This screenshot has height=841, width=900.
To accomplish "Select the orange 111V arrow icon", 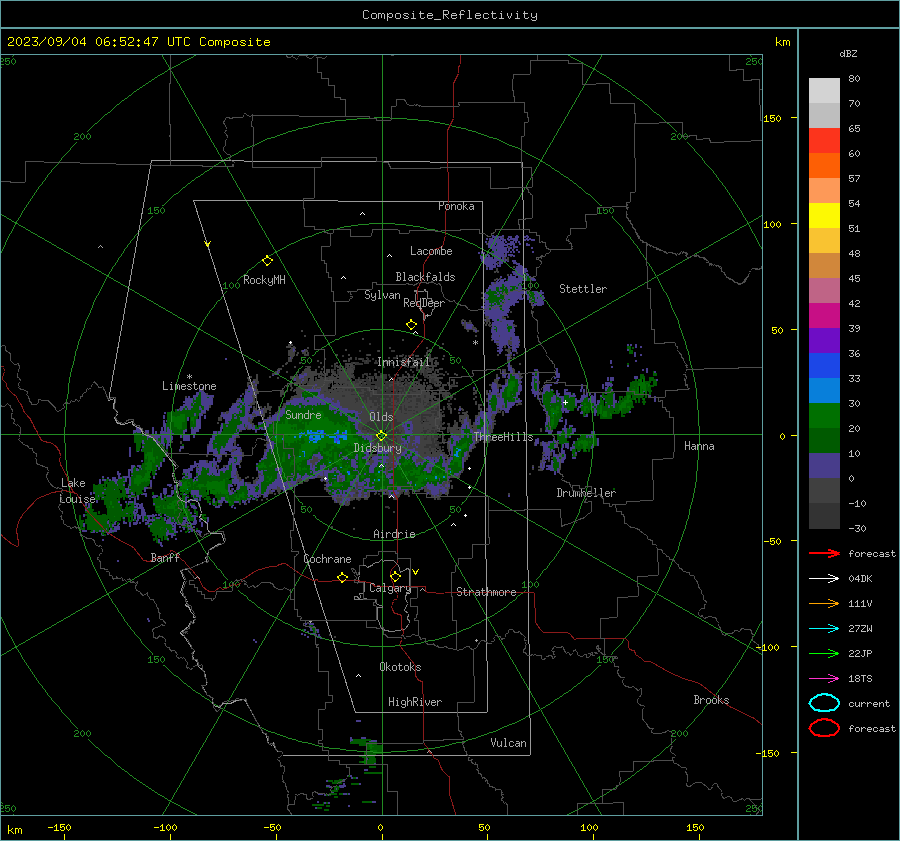I will [824, 603].
